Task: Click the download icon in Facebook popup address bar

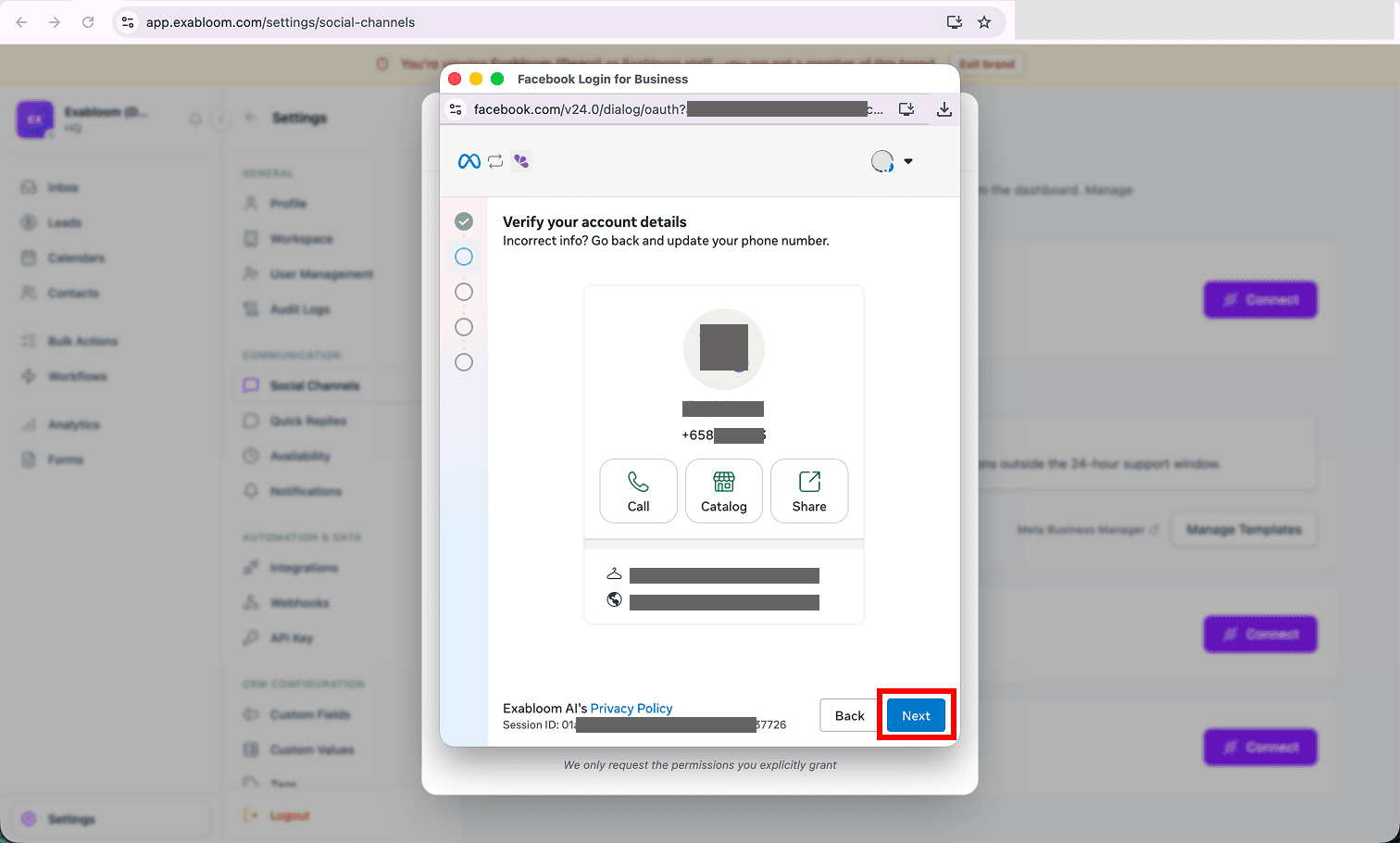Action: click(944, 109)
